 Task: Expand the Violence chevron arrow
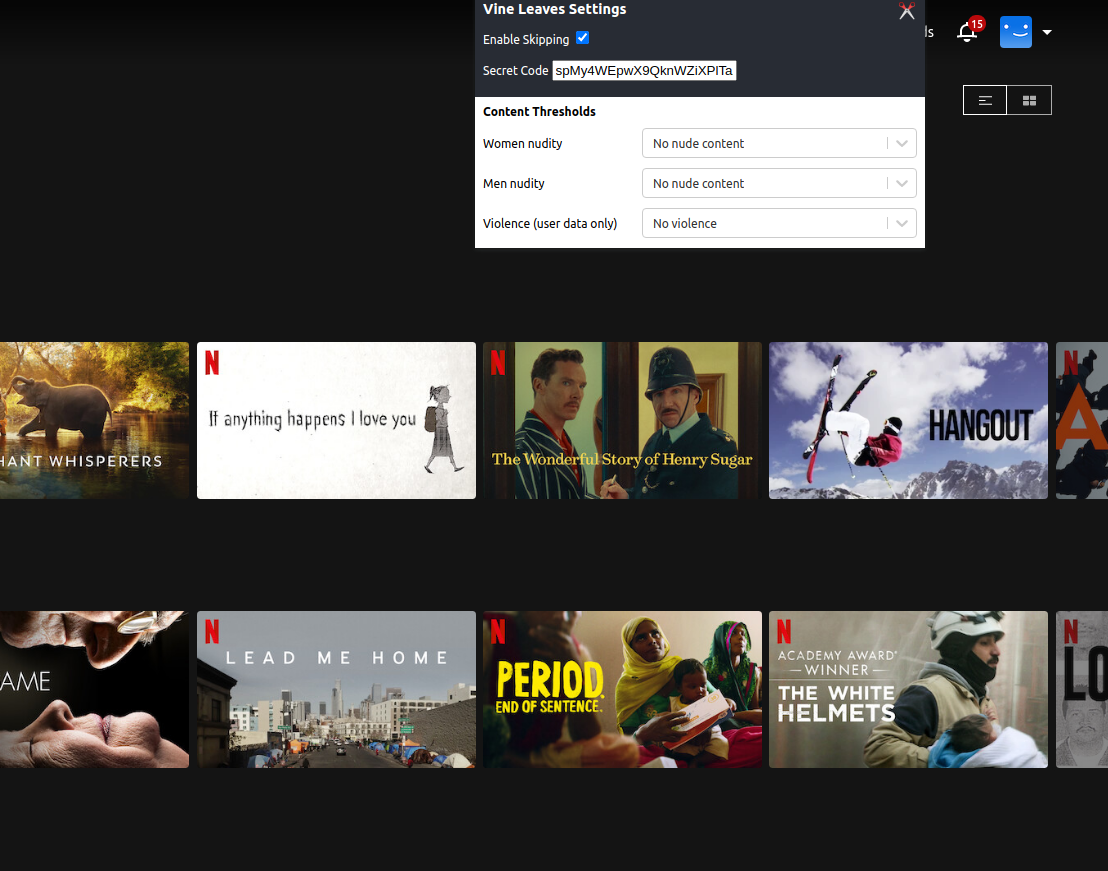click(902, 223)
